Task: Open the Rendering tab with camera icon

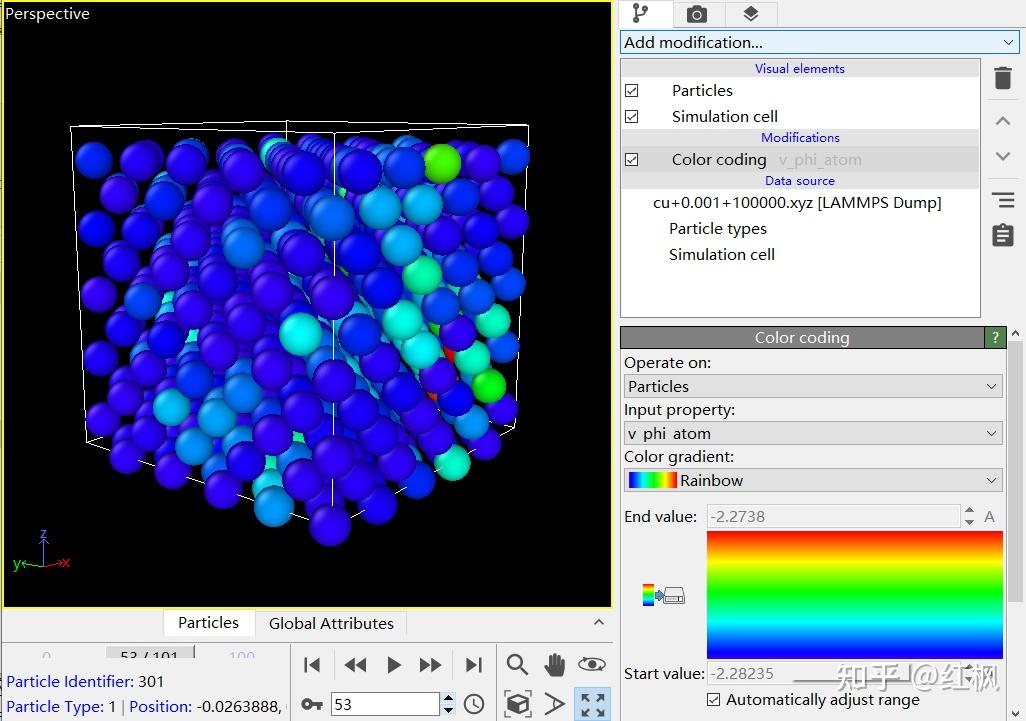Action: click(x=697, y=14)
